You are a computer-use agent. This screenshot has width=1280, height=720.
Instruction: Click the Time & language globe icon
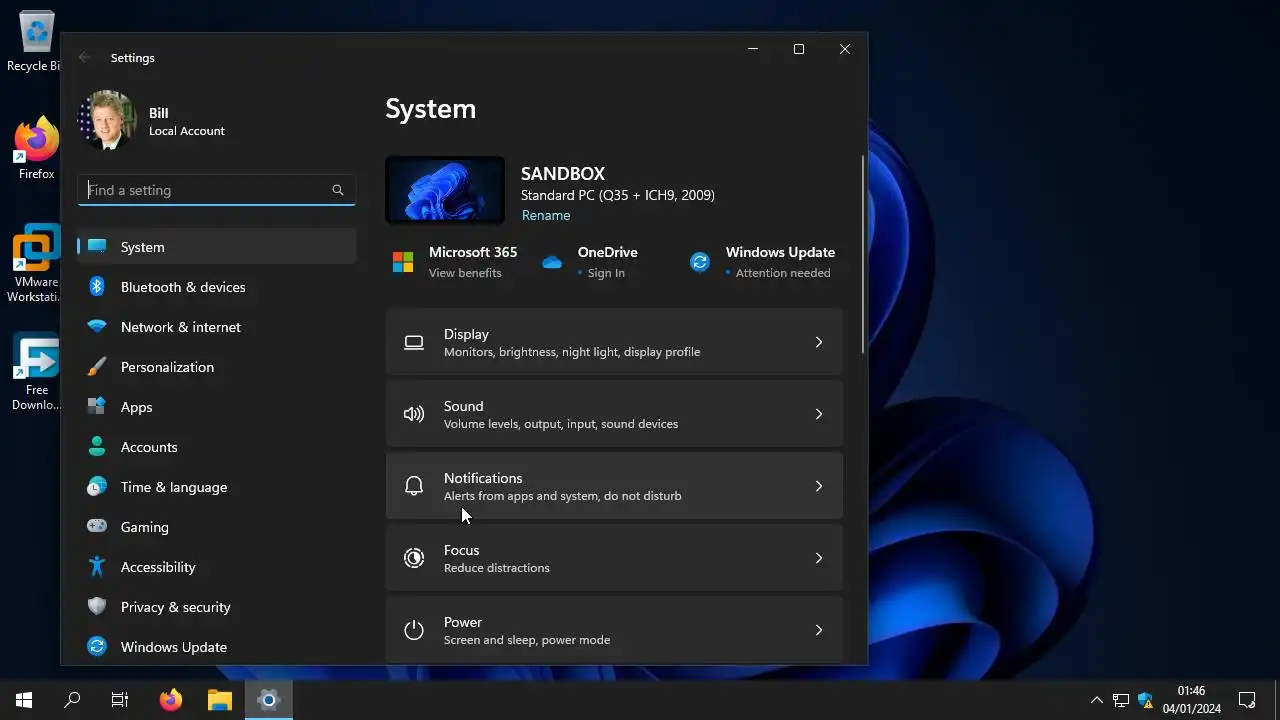(x=97, y=486)
